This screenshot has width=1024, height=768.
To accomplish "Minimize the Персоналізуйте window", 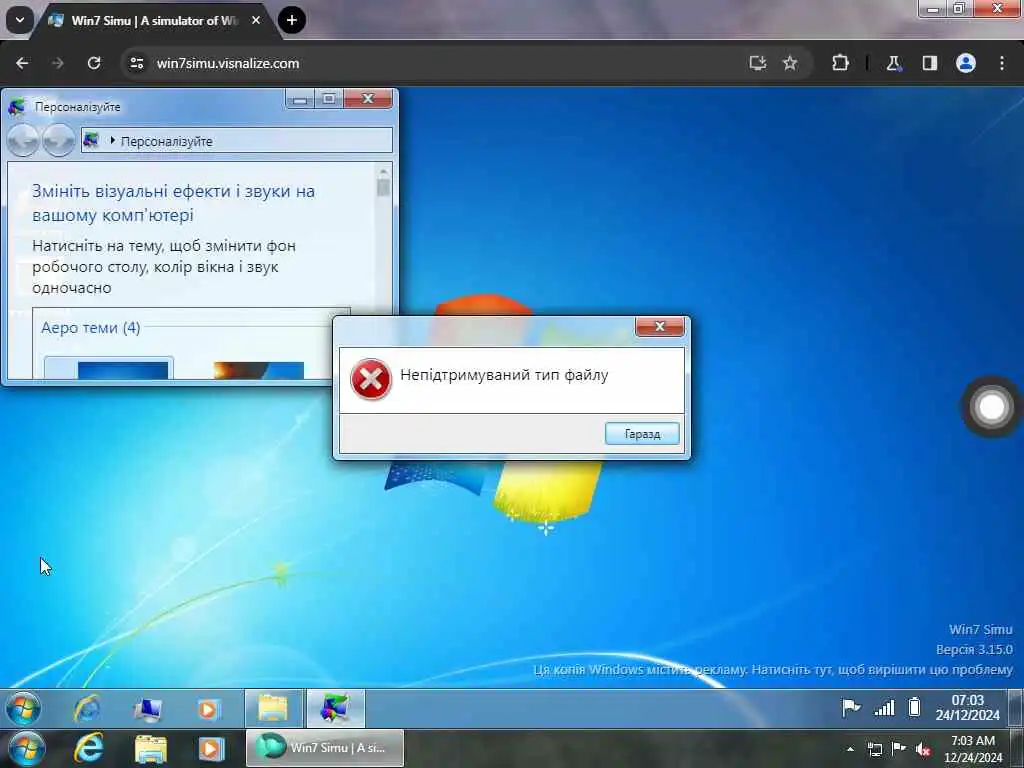I will point(300,99).
